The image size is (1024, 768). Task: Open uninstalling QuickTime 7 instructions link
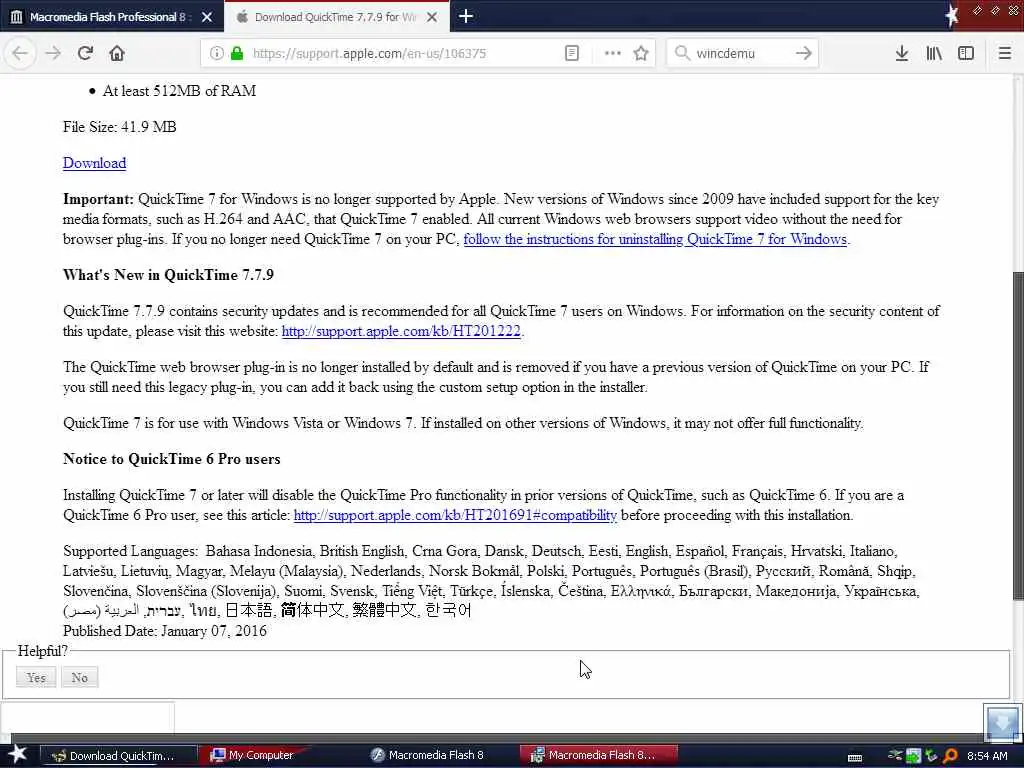[655, 239]
